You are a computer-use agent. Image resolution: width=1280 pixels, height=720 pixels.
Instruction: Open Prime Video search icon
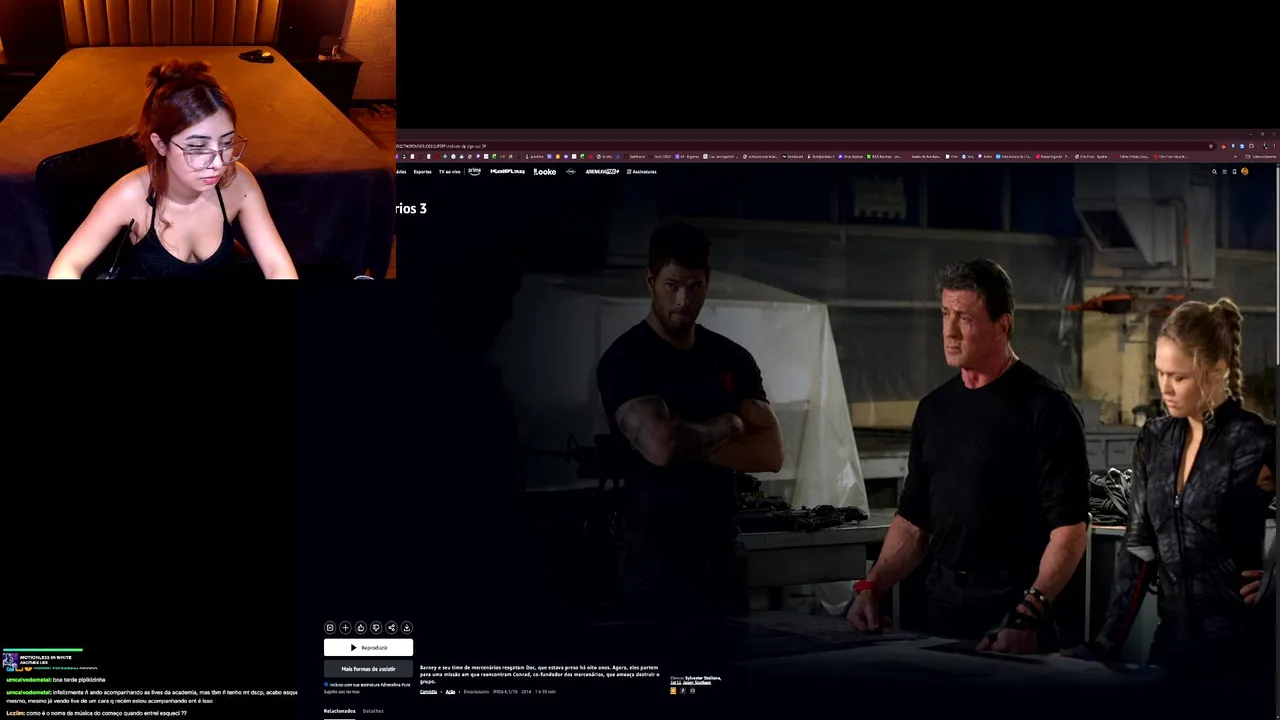[x=1214, y=172]
